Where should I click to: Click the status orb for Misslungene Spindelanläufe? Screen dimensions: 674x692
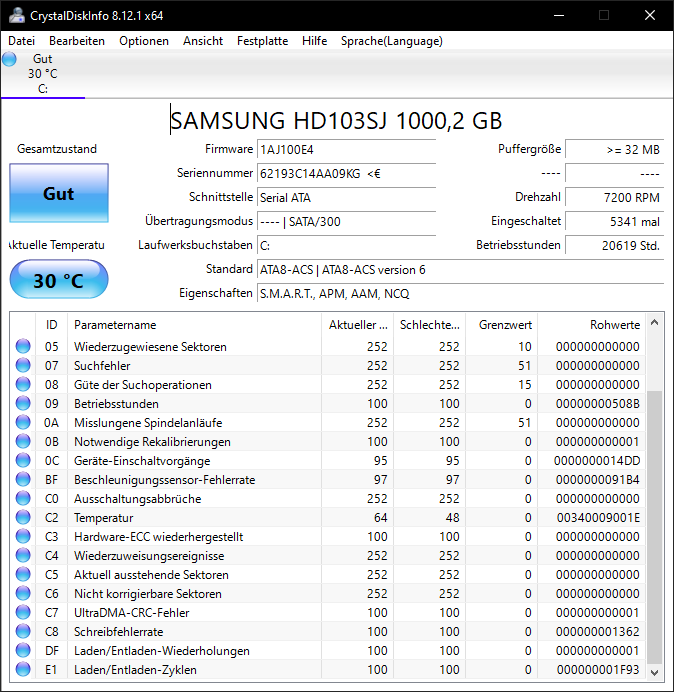click(23, 422)
